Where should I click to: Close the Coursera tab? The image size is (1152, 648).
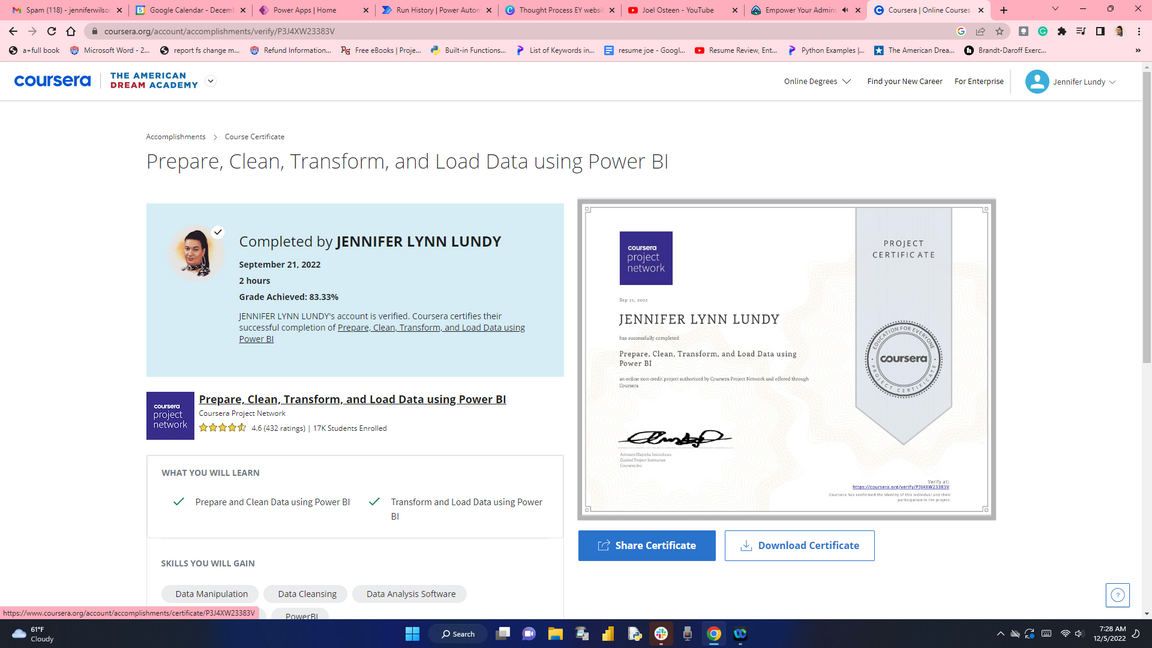981,10
